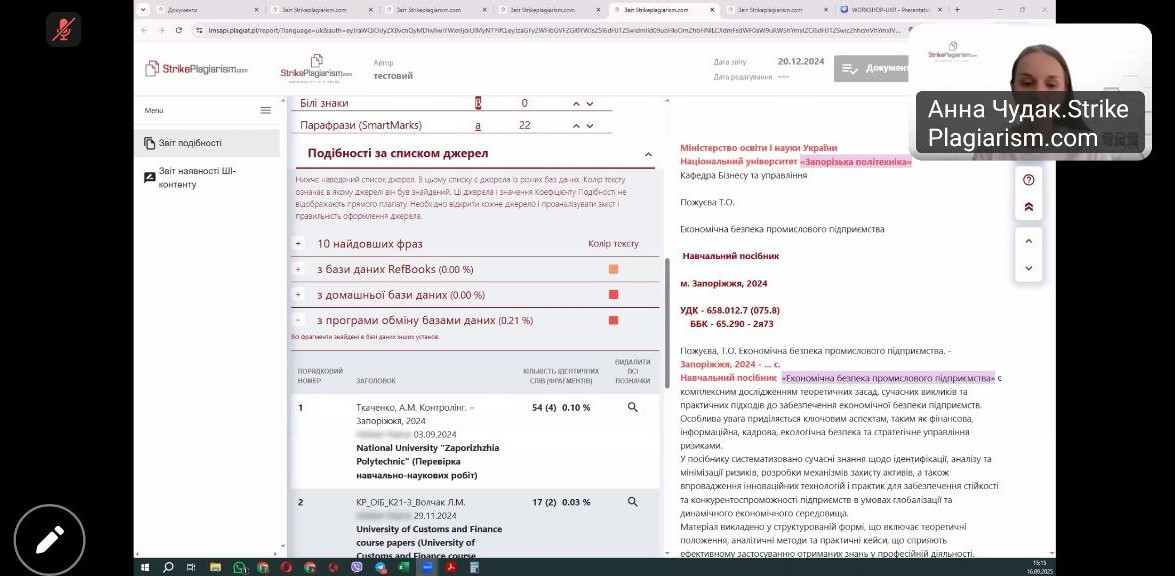Open Calculator from the taskbar
Screen dimensions: 1175x576
click(x=474, y=567)
